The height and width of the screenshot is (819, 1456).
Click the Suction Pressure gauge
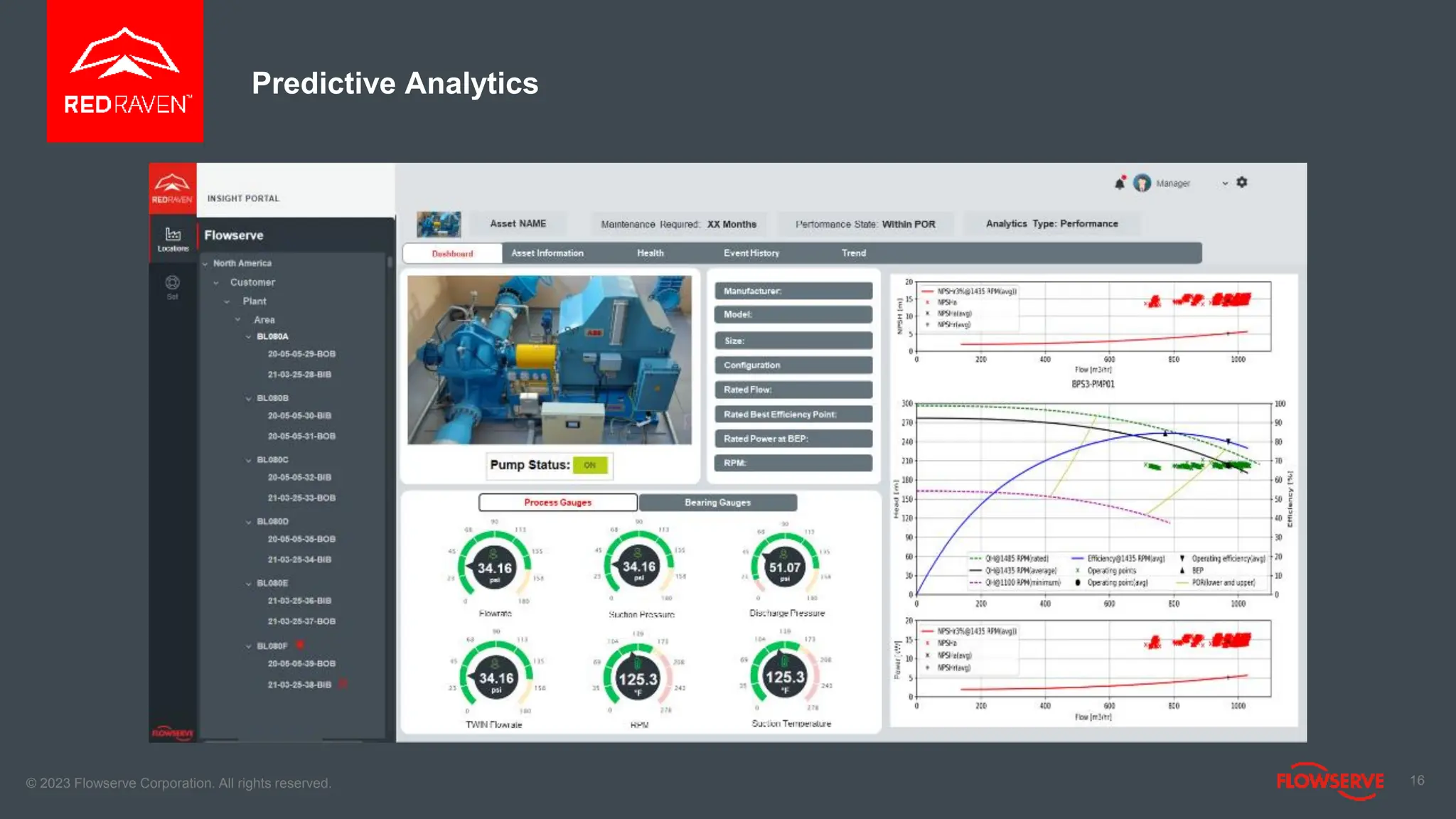click(x=639, y=567)
